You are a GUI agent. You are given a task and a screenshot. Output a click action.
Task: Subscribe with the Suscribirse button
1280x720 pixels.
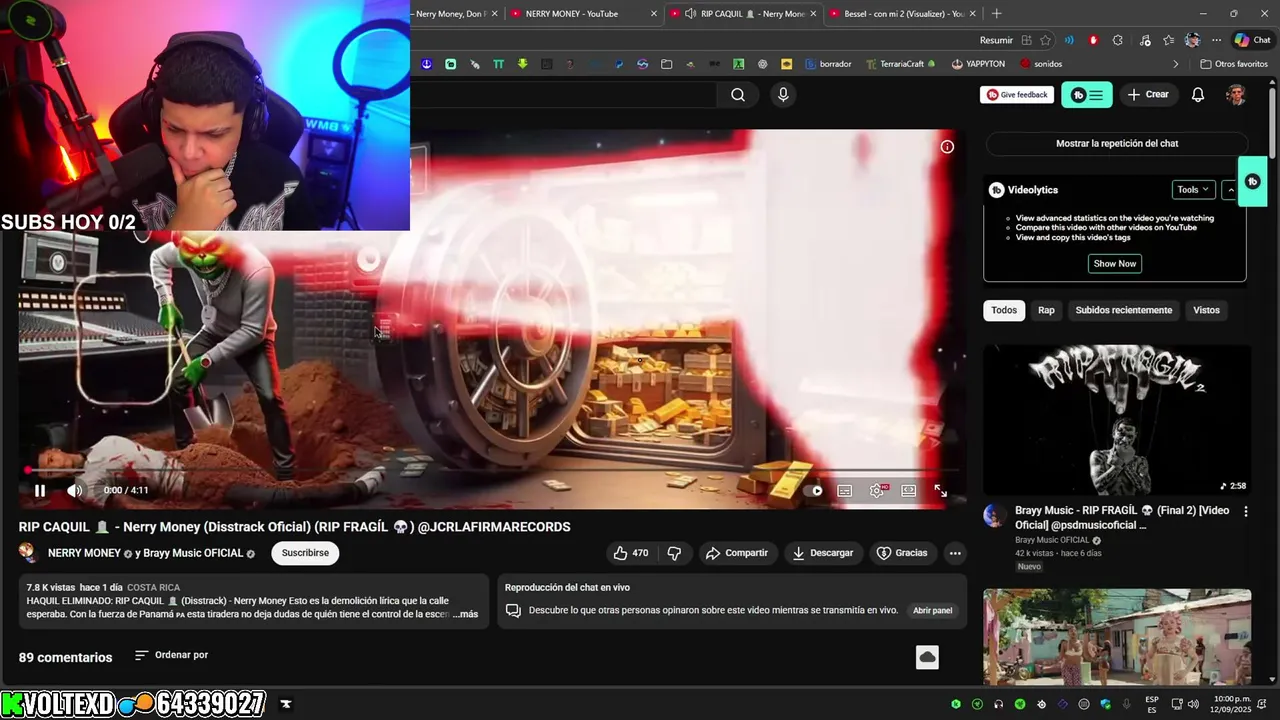point(305,553)
